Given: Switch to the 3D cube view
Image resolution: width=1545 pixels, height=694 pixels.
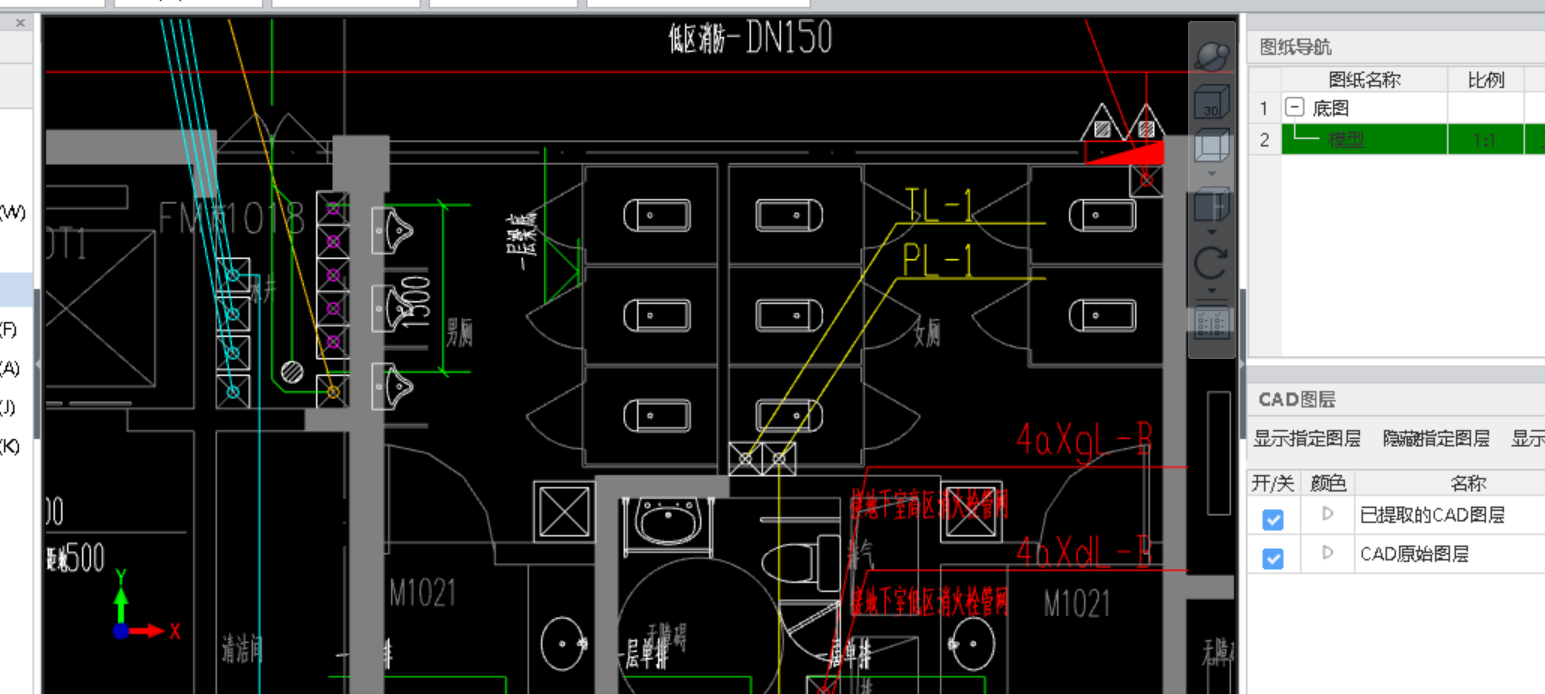Looking at the screenshot, I should pyautogui.click(x=1212, y=104).
